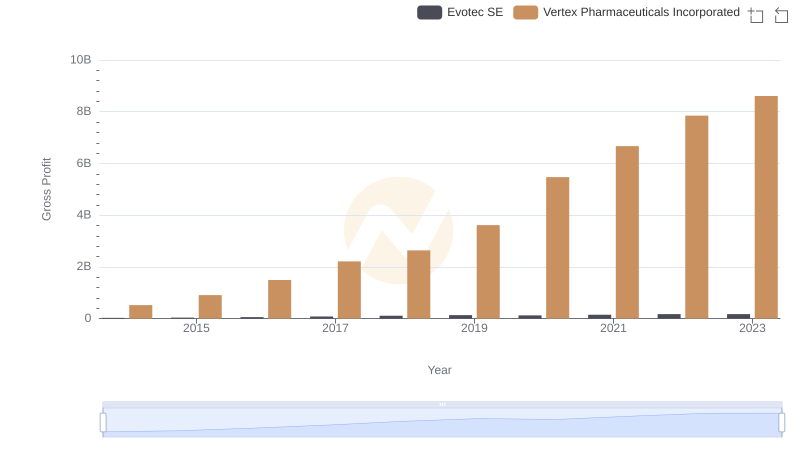Click the 8B y-axis label

tap(84, 111)
